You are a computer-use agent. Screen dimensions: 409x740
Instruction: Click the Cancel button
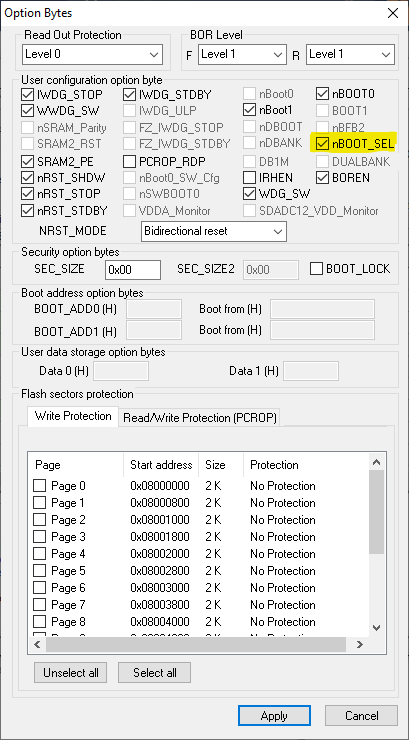[361, 716]
